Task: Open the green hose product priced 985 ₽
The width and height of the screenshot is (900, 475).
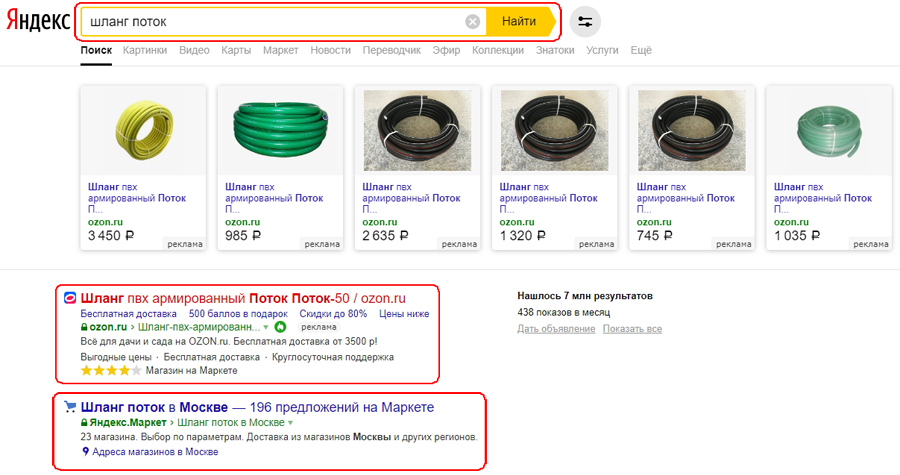Action: (x=281, y=168)
